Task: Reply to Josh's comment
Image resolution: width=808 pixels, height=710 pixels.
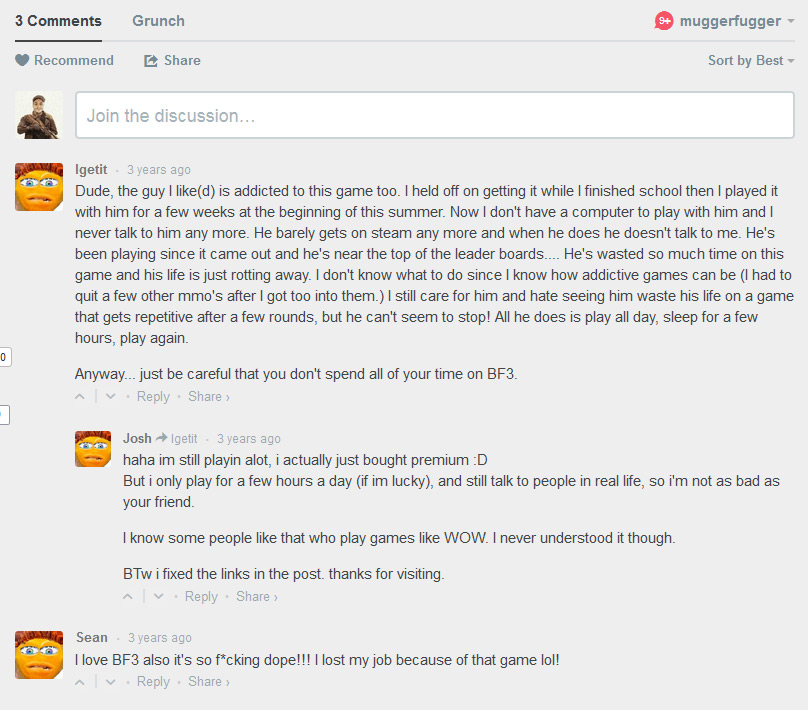Action: (x=201, y=597)
